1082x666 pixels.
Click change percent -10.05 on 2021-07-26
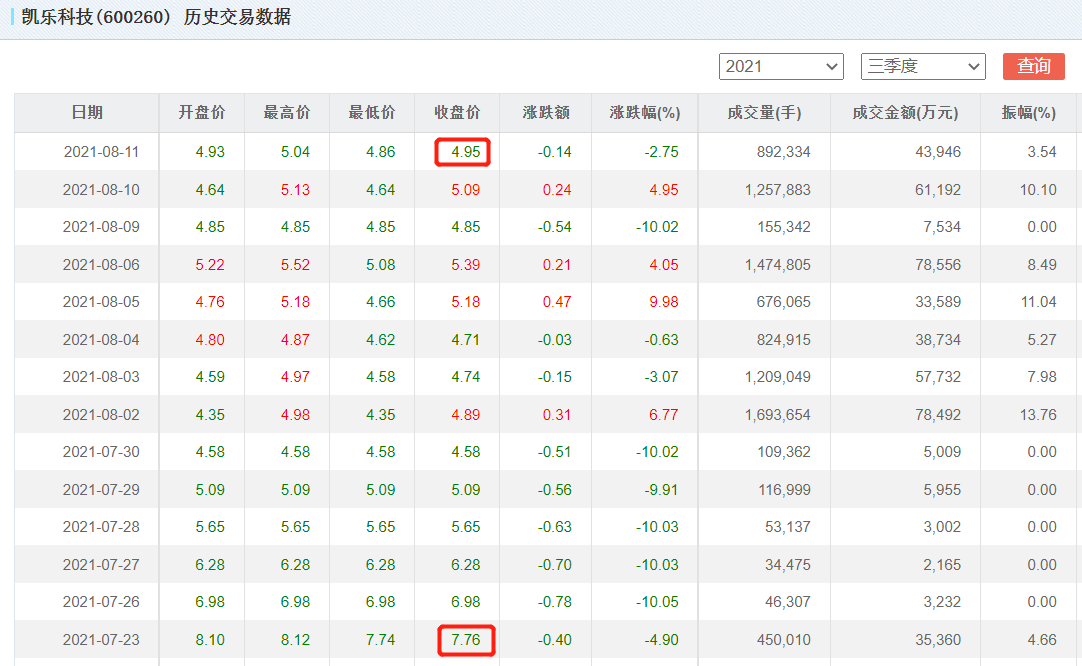[x=657, y=602]
